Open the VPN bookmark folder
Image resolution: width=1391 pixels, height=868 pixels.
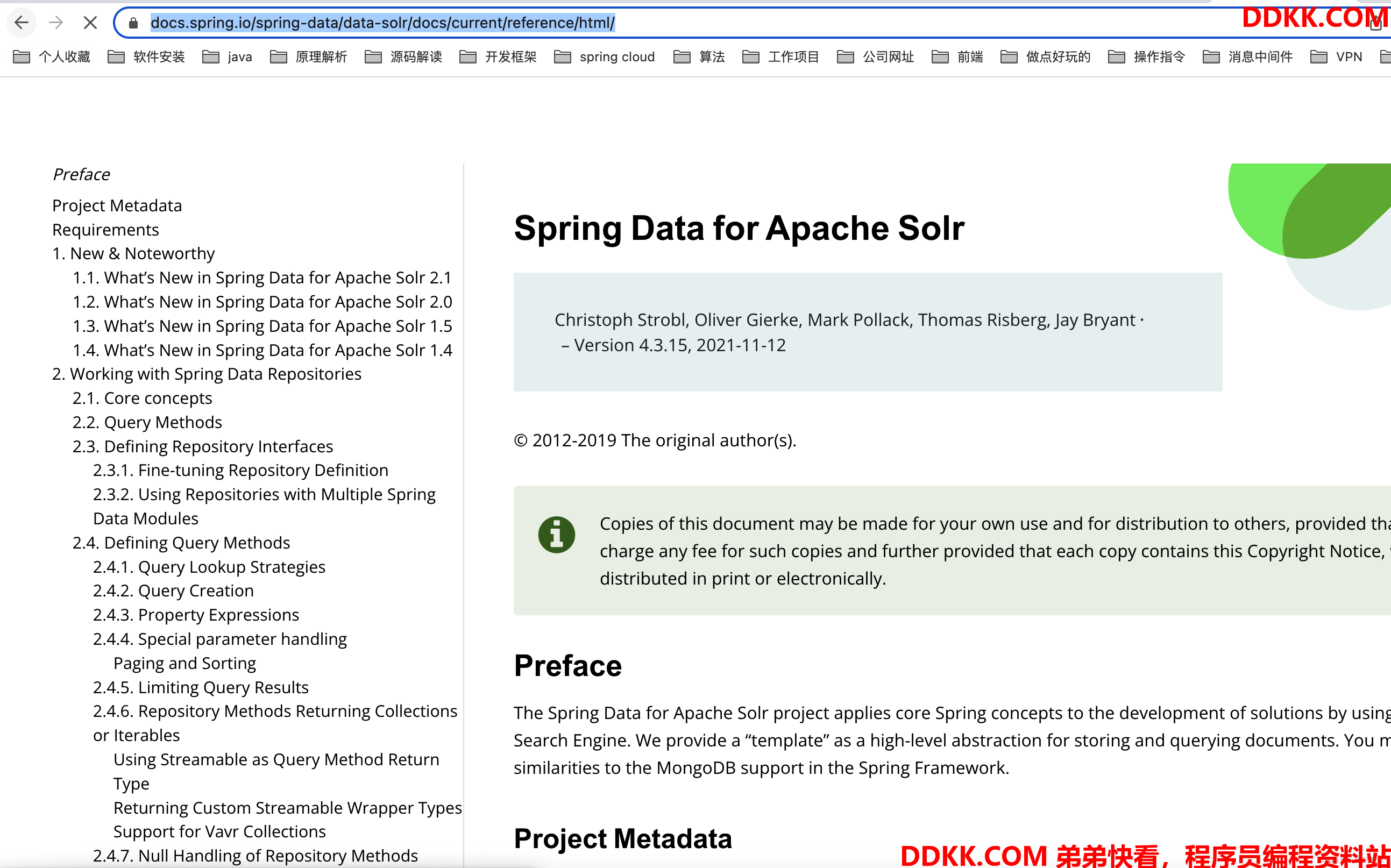(1337, 57)
